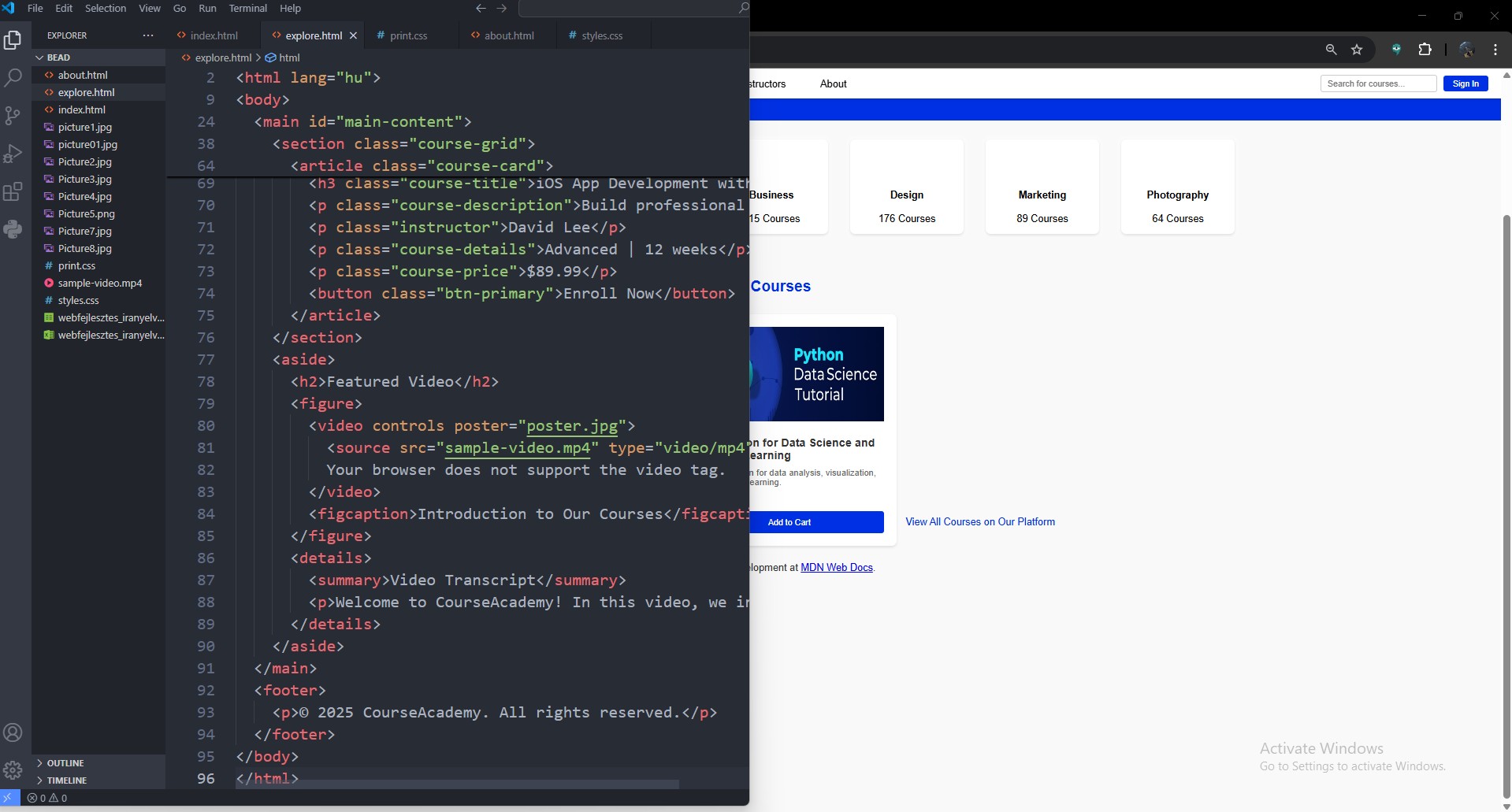Open the Search view in activity bar

pos(13,77)
